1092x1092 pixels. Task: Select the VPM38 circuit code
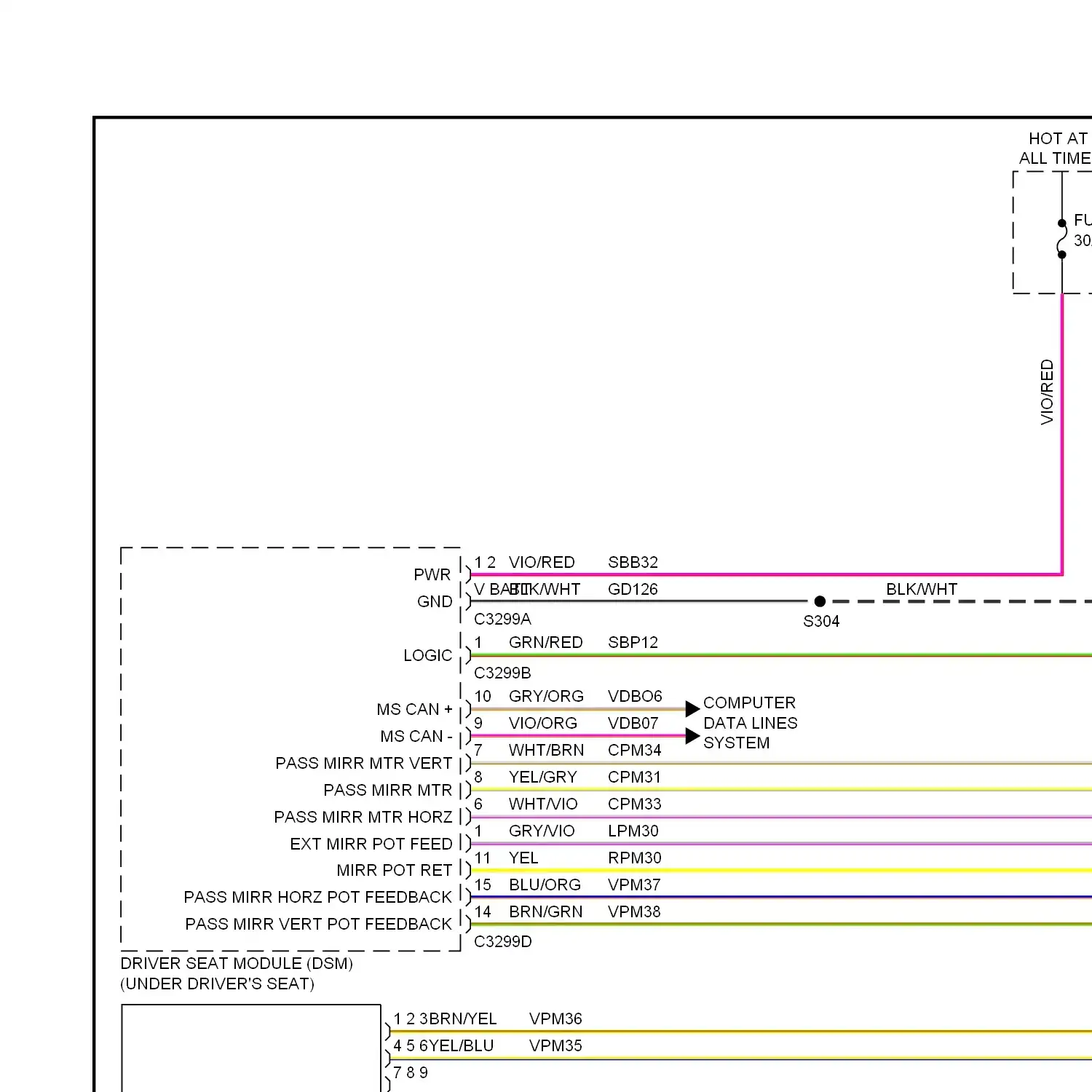pos(634,911)
